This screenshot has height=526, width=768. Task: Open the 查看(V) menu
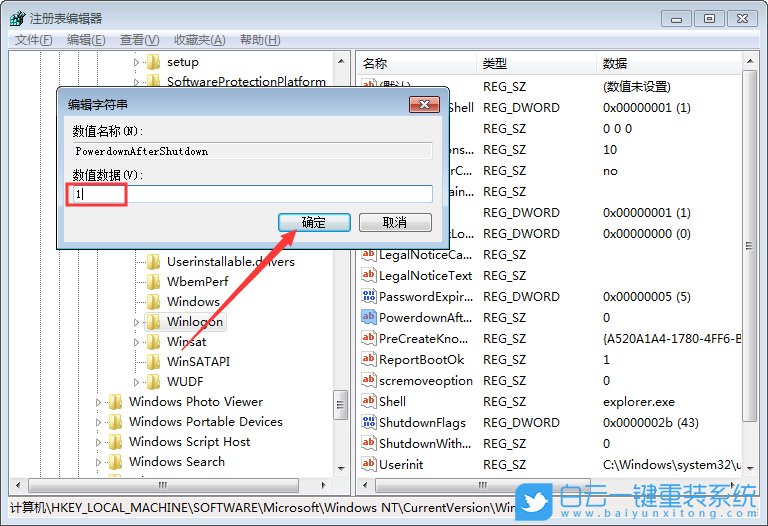click(x=140, y=40)
